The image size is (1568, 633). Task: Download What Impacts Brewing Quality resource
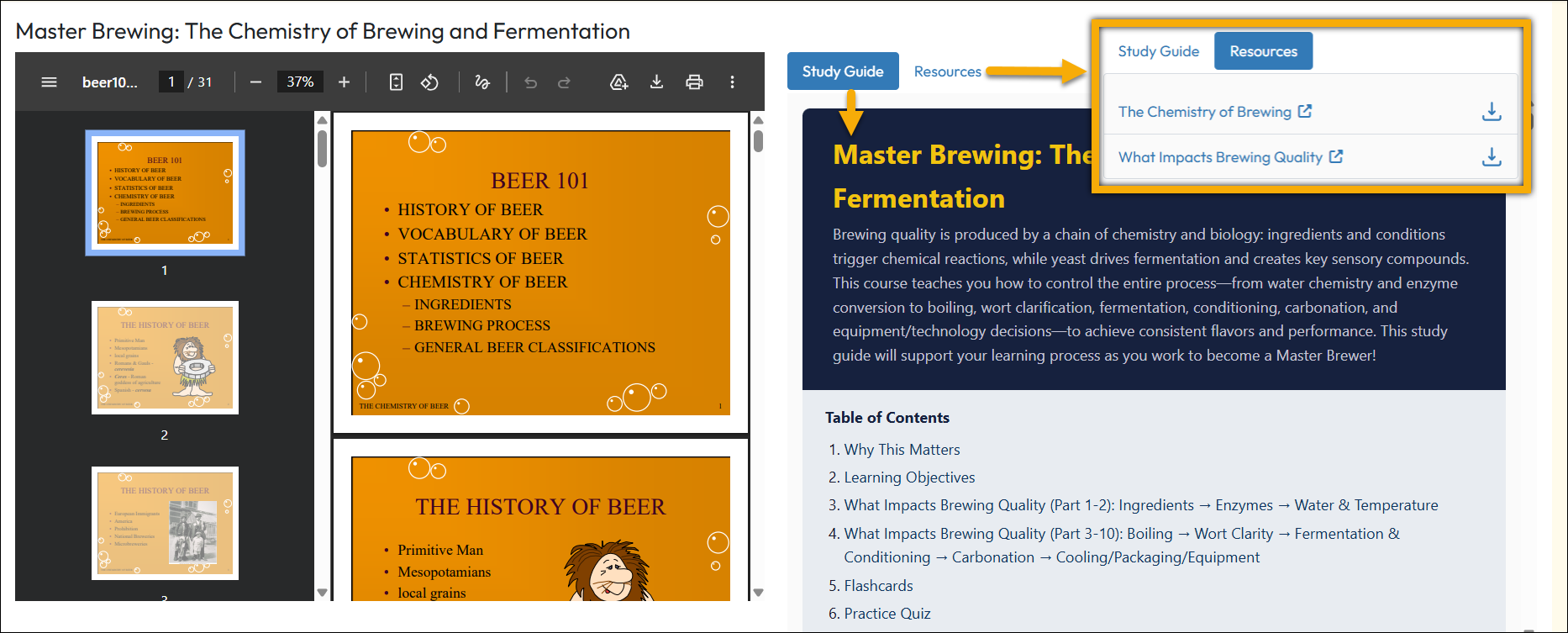[1491, 157]
